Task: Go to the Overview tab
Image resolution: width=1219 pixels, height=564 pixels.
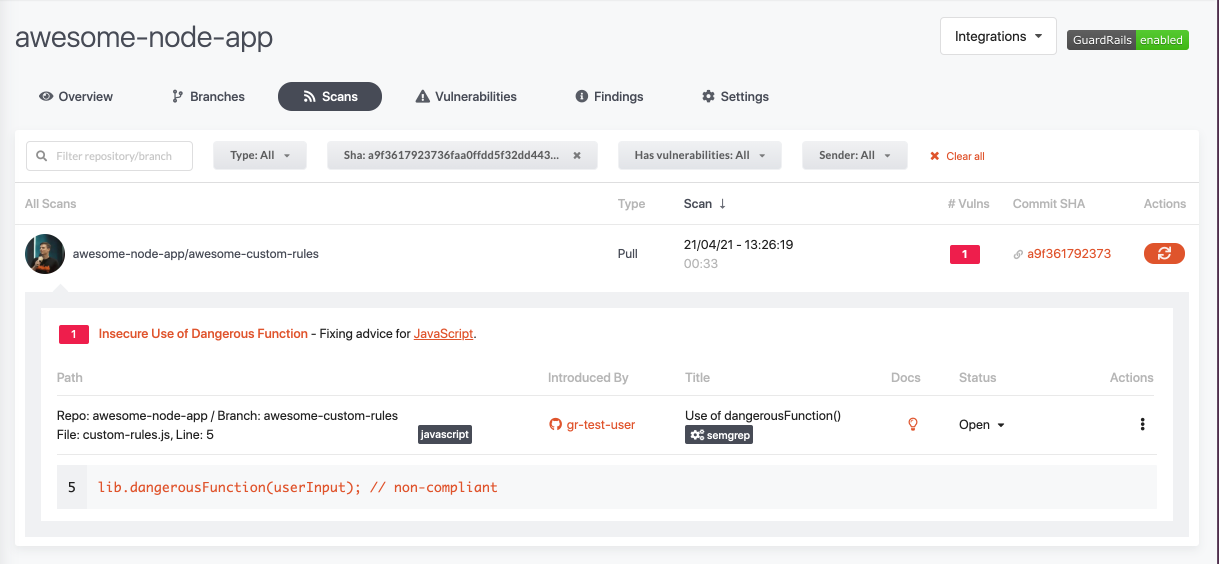Action: point(76,97)
